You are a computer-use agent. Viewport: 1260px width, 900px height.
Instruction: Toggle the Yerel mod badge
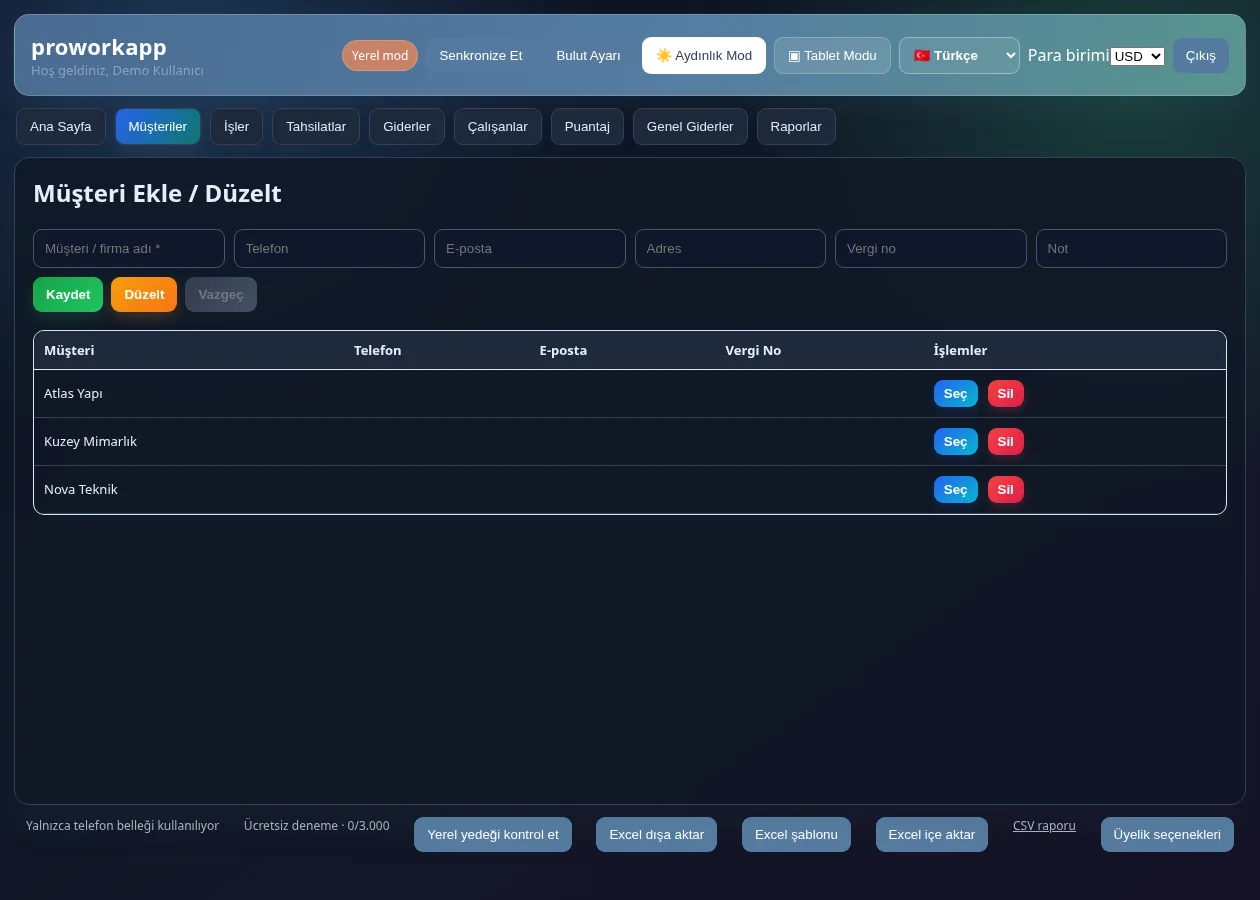click(380, 55)
